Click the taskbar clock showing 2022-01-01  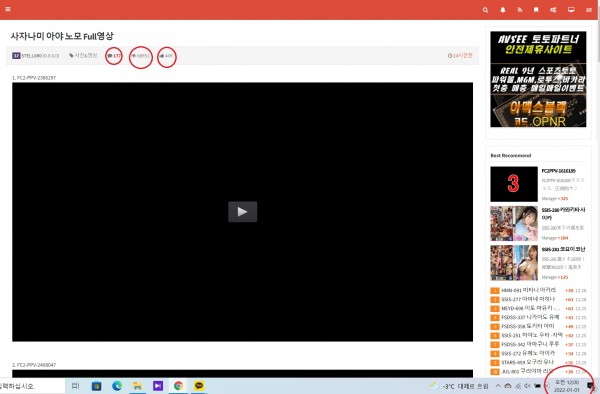[x=567, y=386]
